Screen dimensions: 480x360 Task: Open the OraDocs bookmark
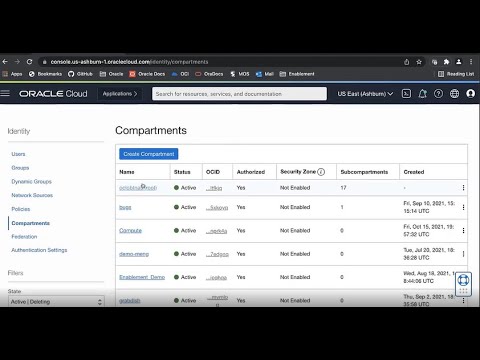click(209, 74)
